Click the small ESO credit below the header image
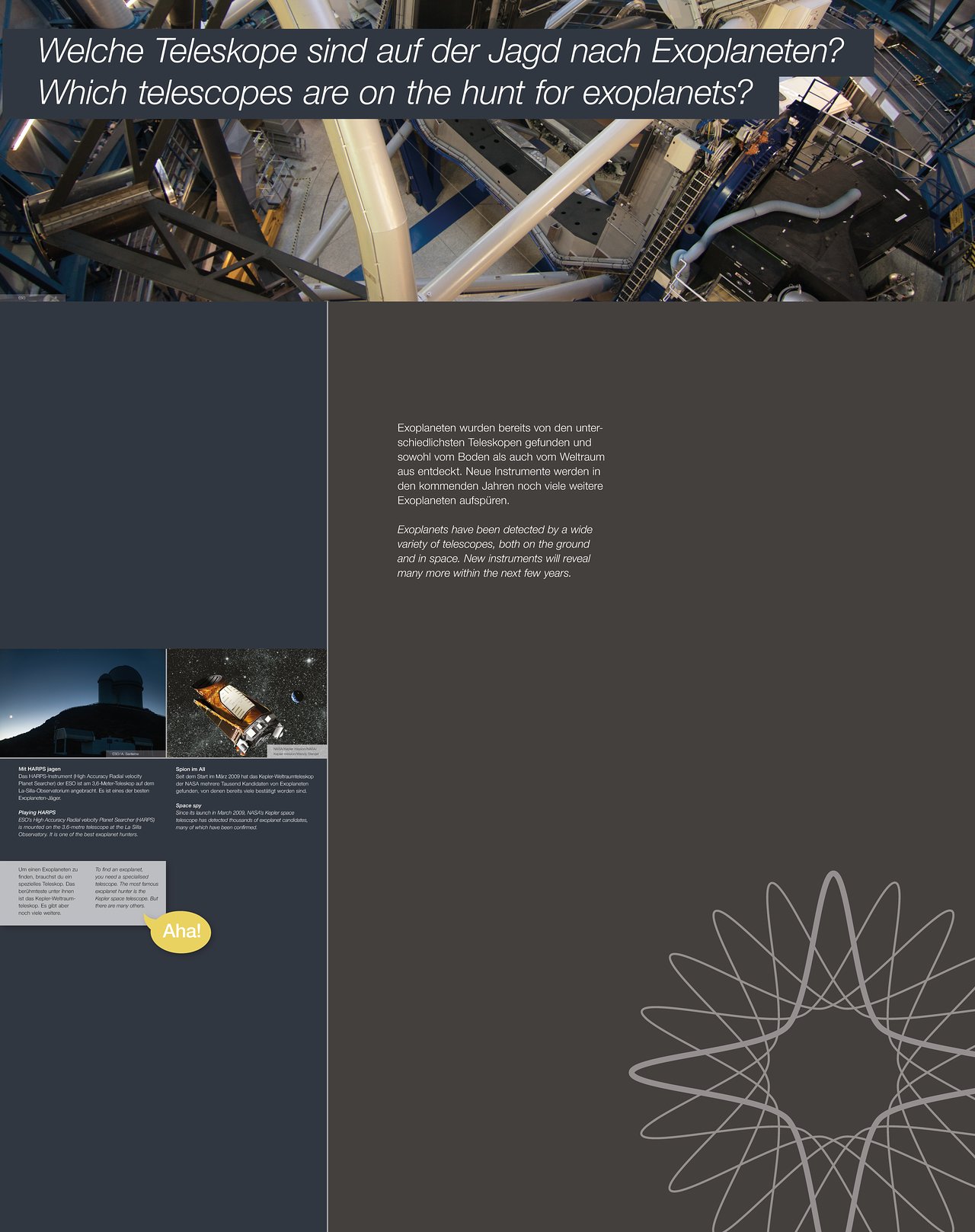 pos(22,298)
